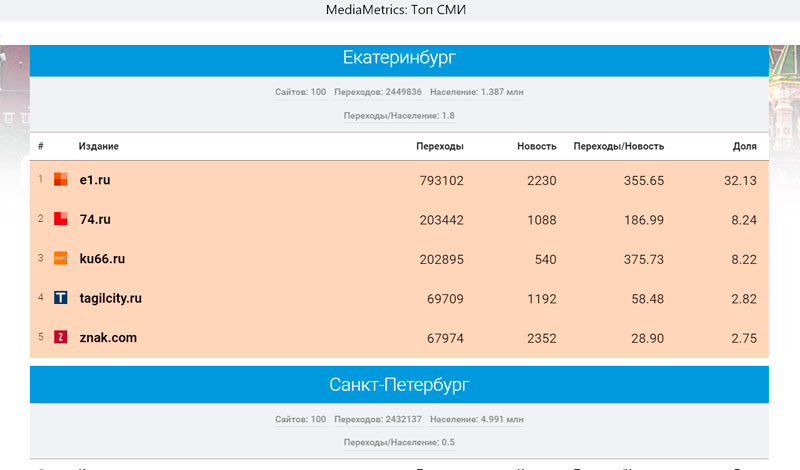Click the Санкт-Петербург city header
The image size is (800, 470).
(x=399, y=384)
